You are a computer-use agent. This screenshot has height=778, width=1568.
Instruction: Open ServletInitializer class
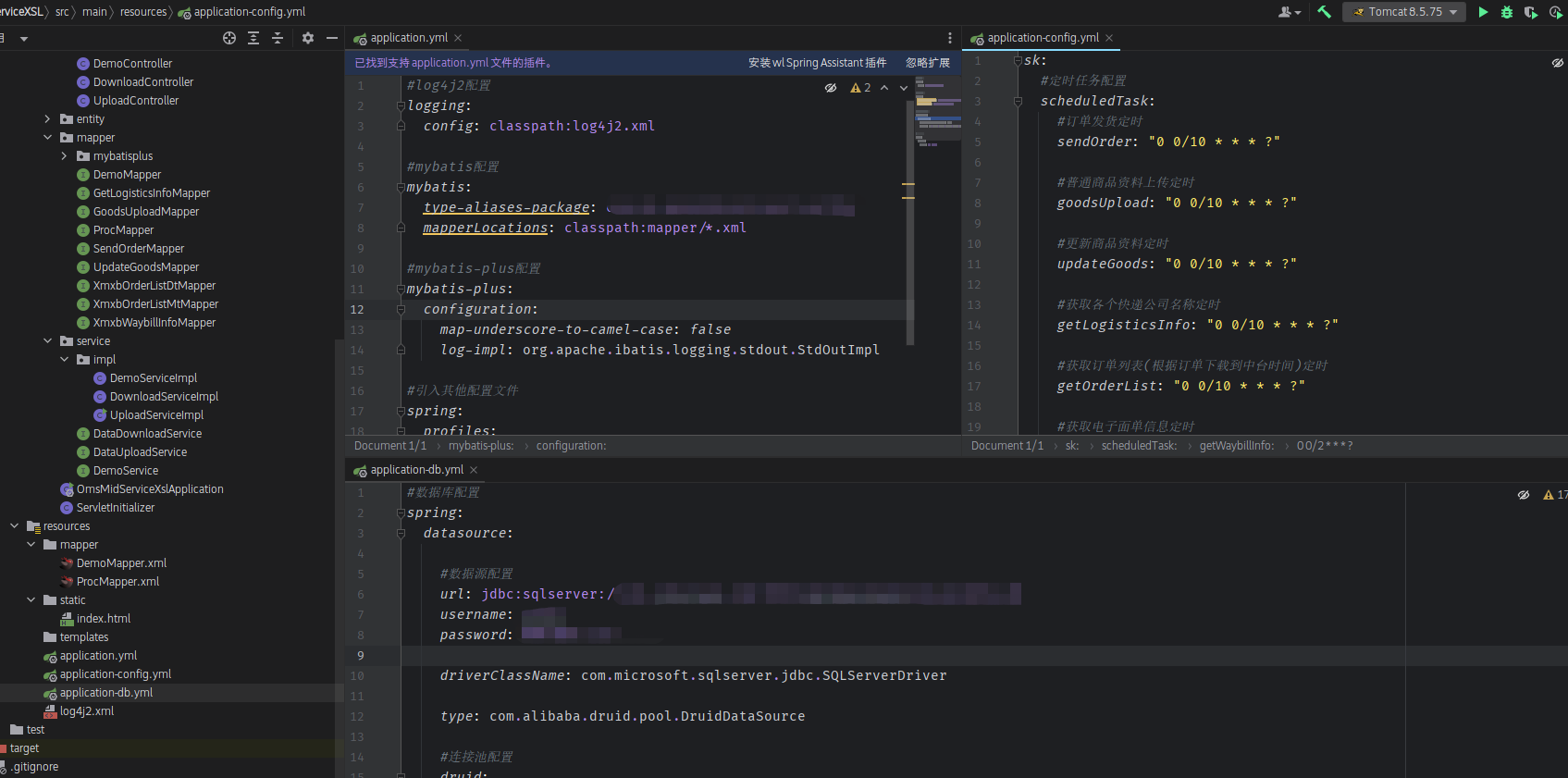(x=115, y=508)
